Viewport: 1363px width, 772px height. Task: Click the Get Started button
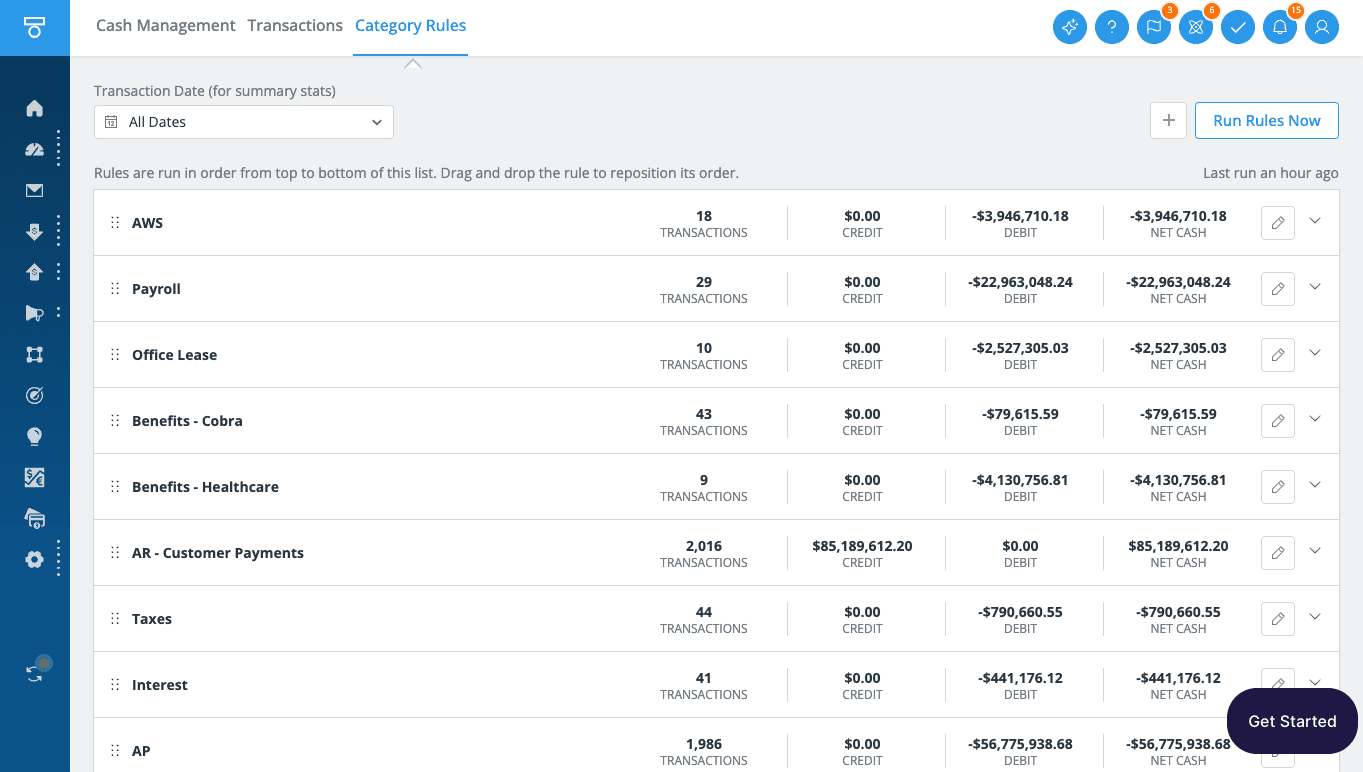[x=1291, y=721]
